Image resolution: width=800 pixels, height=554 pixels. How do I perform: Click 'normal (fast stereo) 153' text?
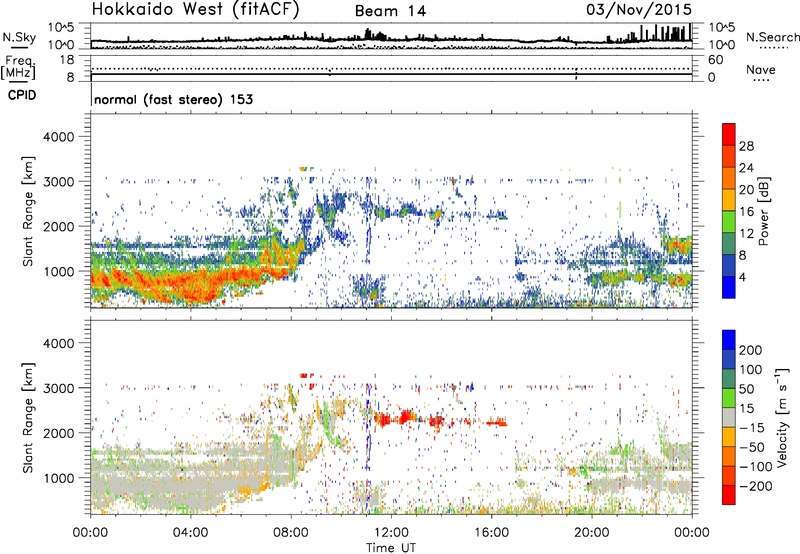173,99
